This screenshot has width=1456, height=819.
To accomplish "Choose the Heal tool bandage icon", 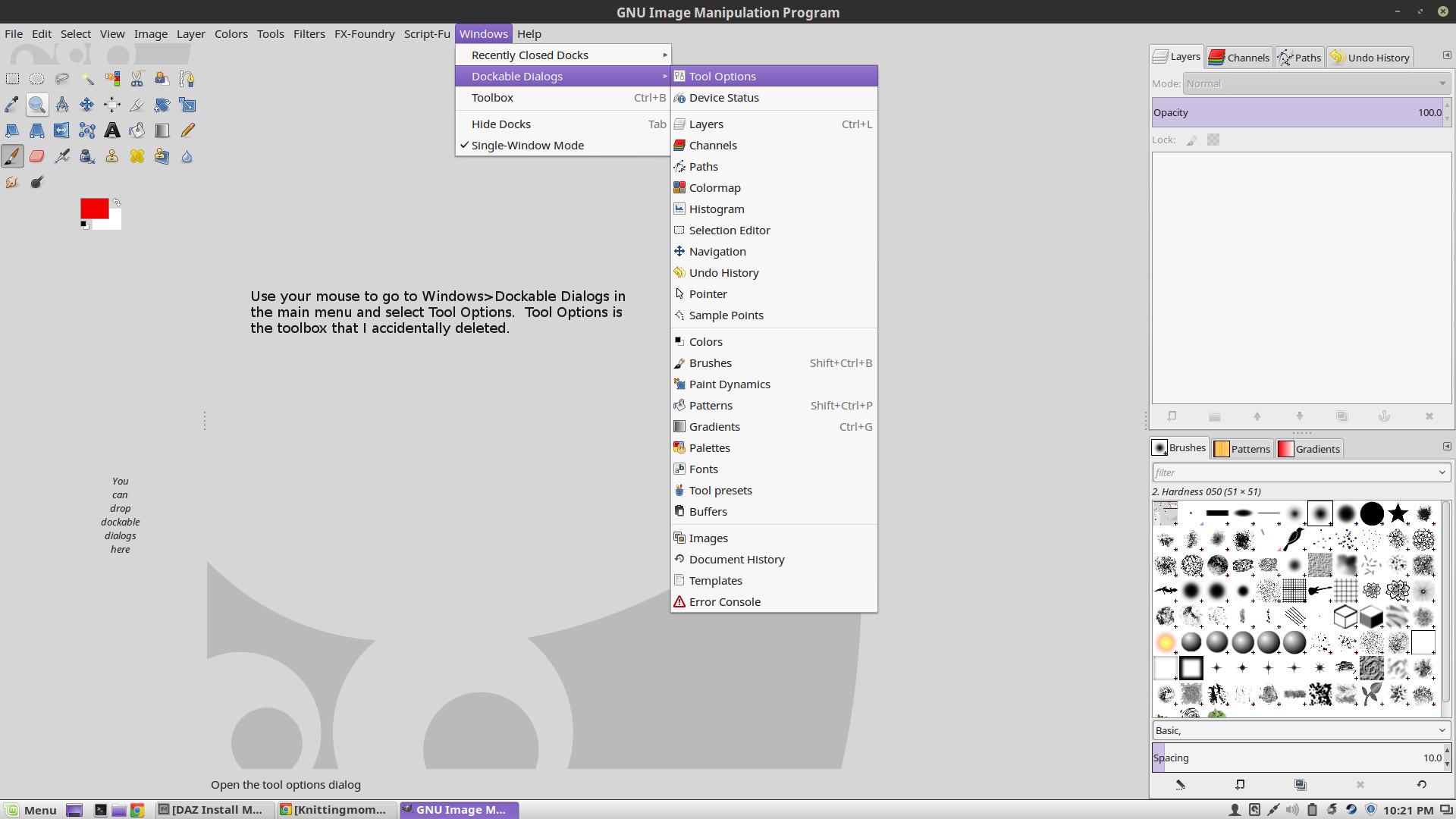I will [x=136, y=156].
